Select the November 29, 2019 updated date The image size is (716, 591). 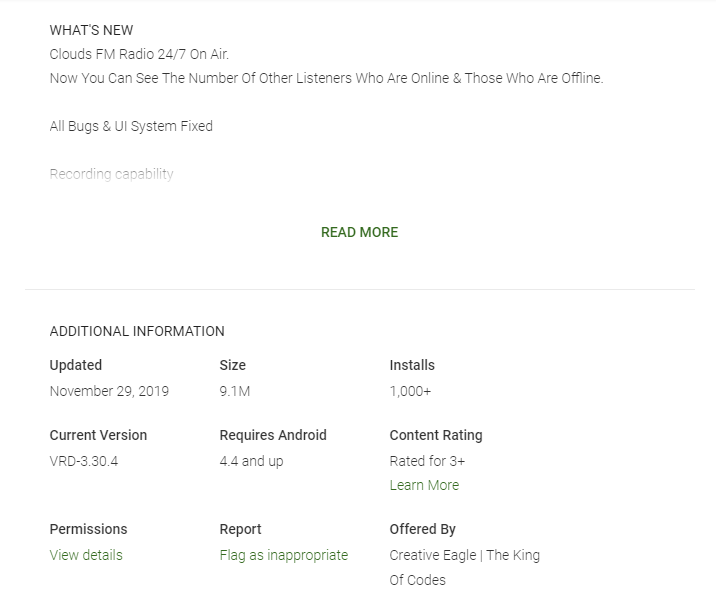[x=109, y=391]
